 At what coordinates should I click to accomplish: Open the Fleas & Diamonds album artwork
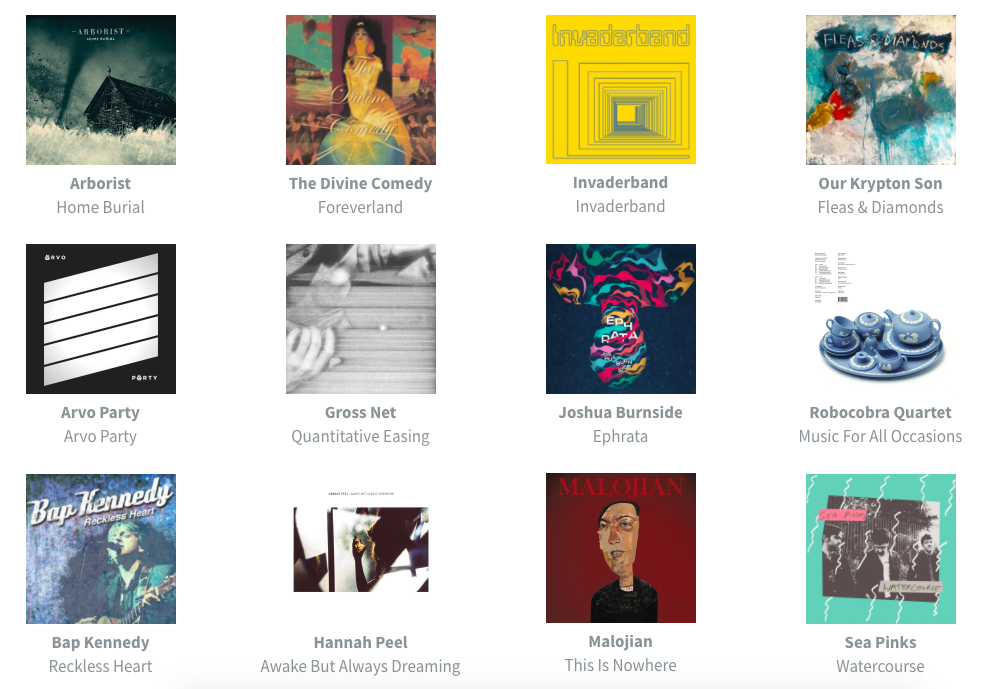point(881,90)
